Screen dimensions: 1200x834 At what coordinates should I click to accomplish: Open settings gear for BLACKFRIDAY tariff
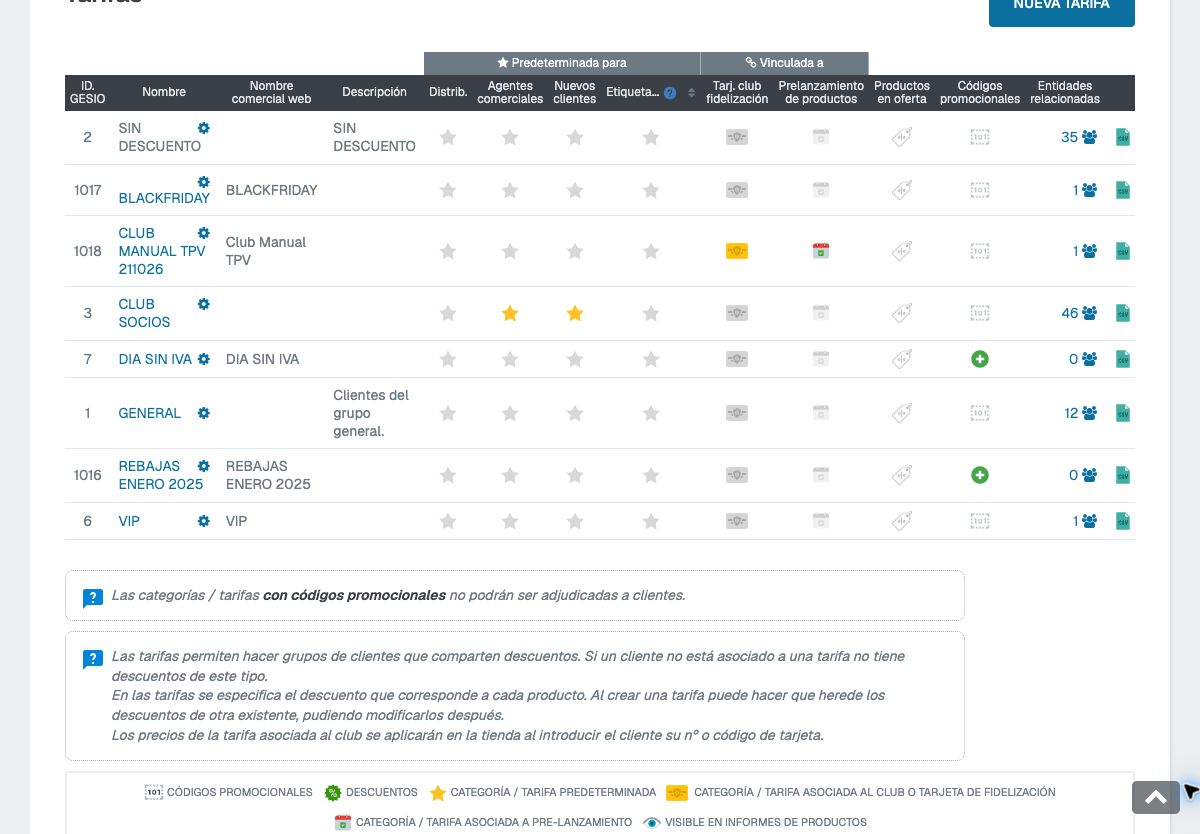[x=204, y=182]
